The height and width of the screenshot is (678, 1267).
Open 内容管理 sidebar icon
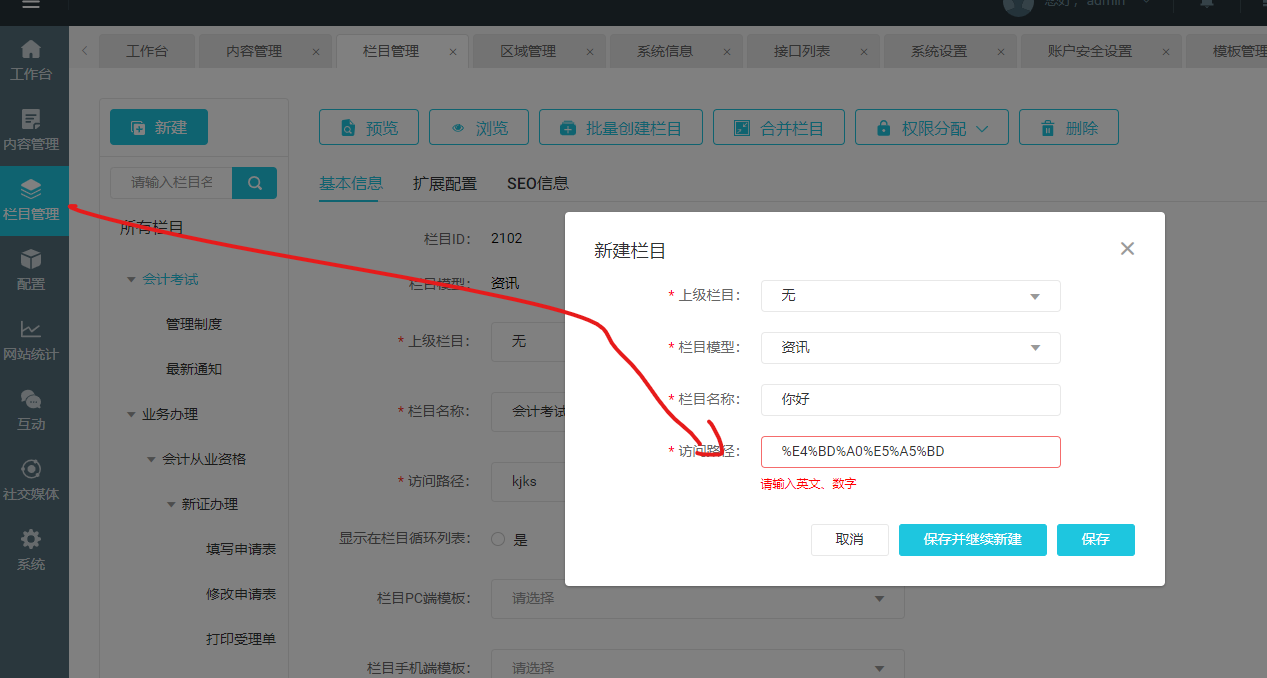click(31, 120)
